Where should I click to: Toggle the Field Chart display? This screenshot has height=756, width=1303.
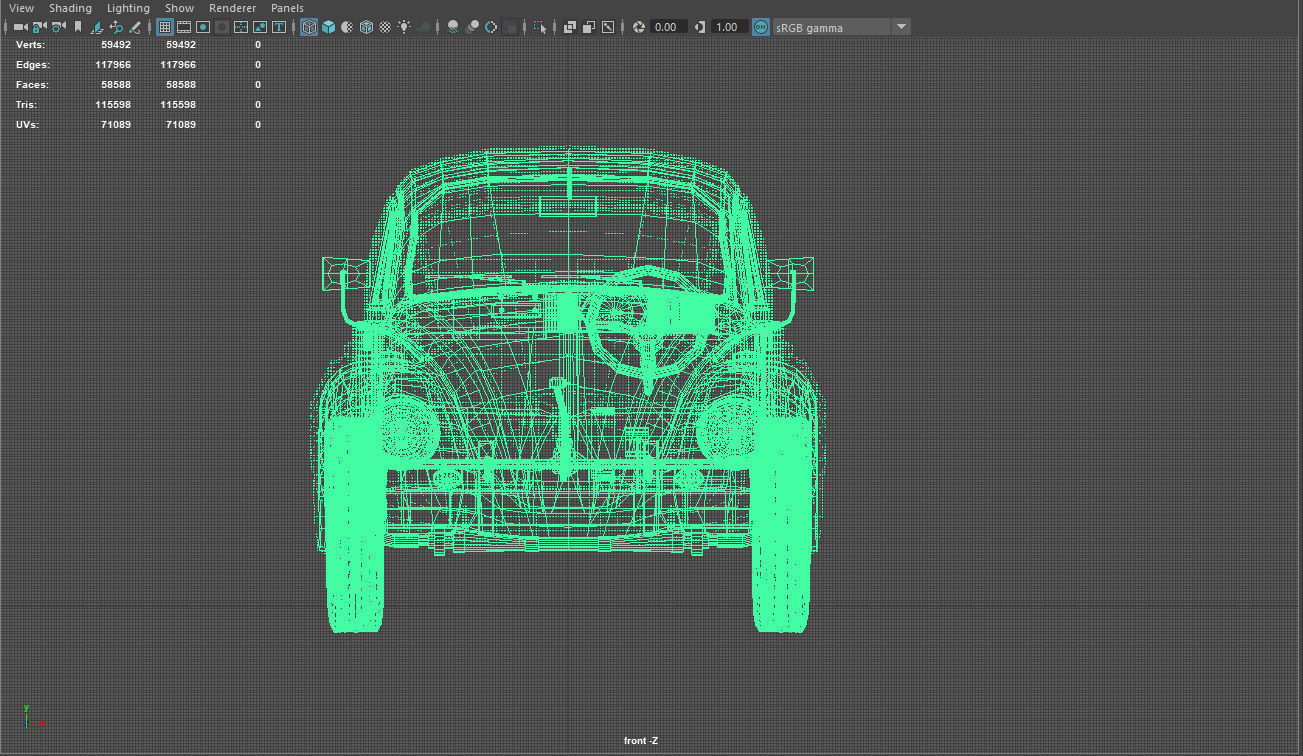pos(241,27)
